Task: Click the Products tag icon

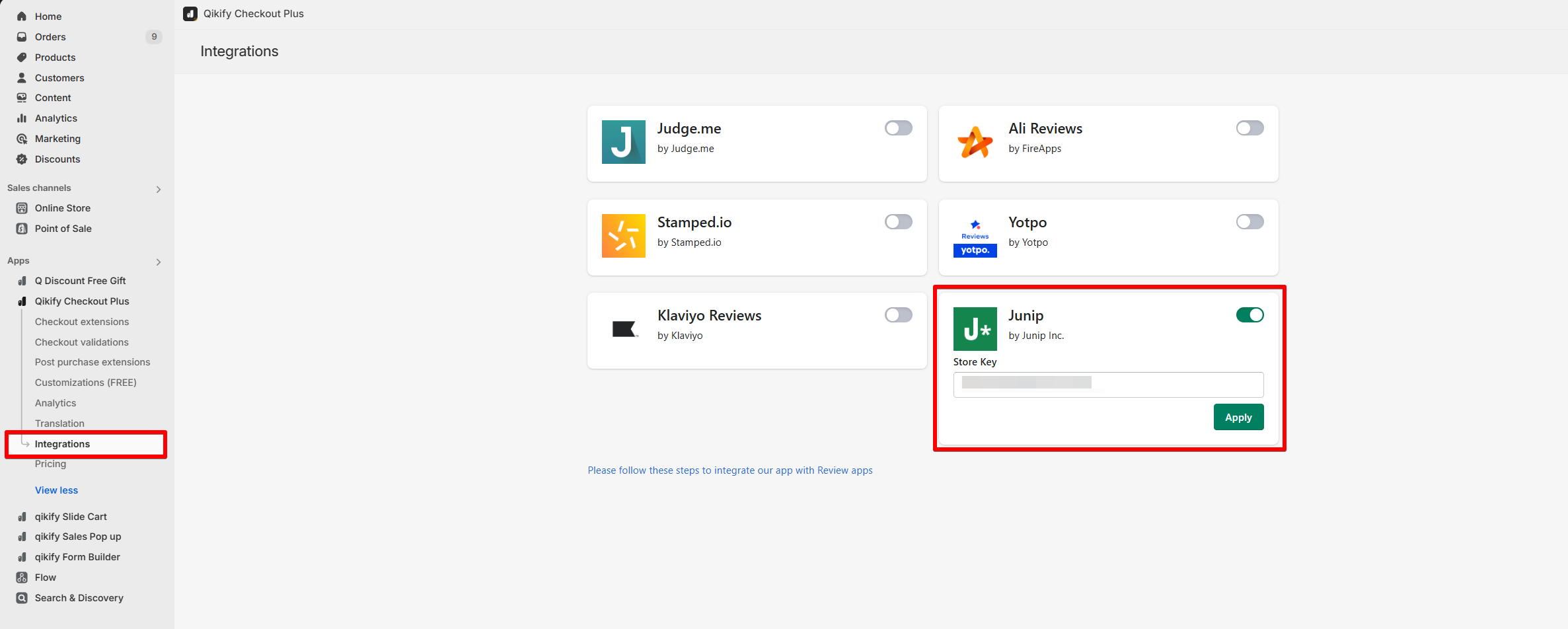Action: pyautogui.click(x=22, y=57)
